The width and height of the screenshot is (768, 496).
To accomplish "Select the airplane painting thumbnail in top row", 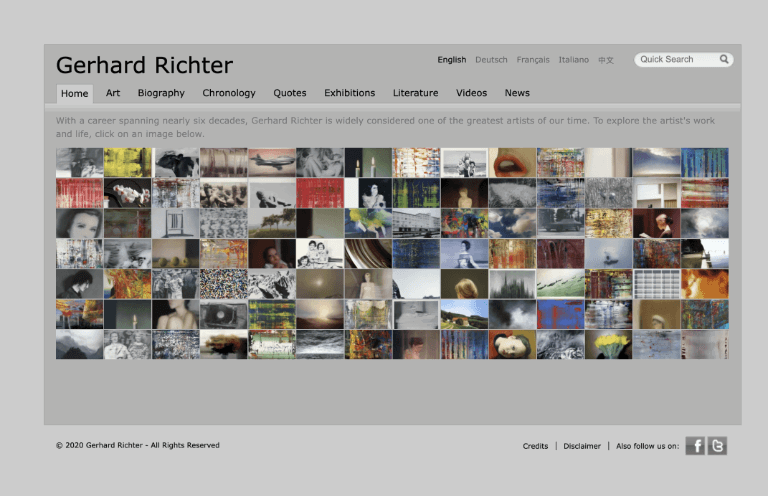I will (x=272, y=163).
